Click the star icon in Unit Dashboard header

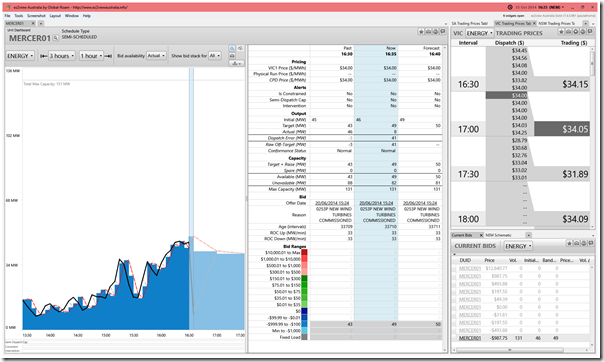(421, 32)
